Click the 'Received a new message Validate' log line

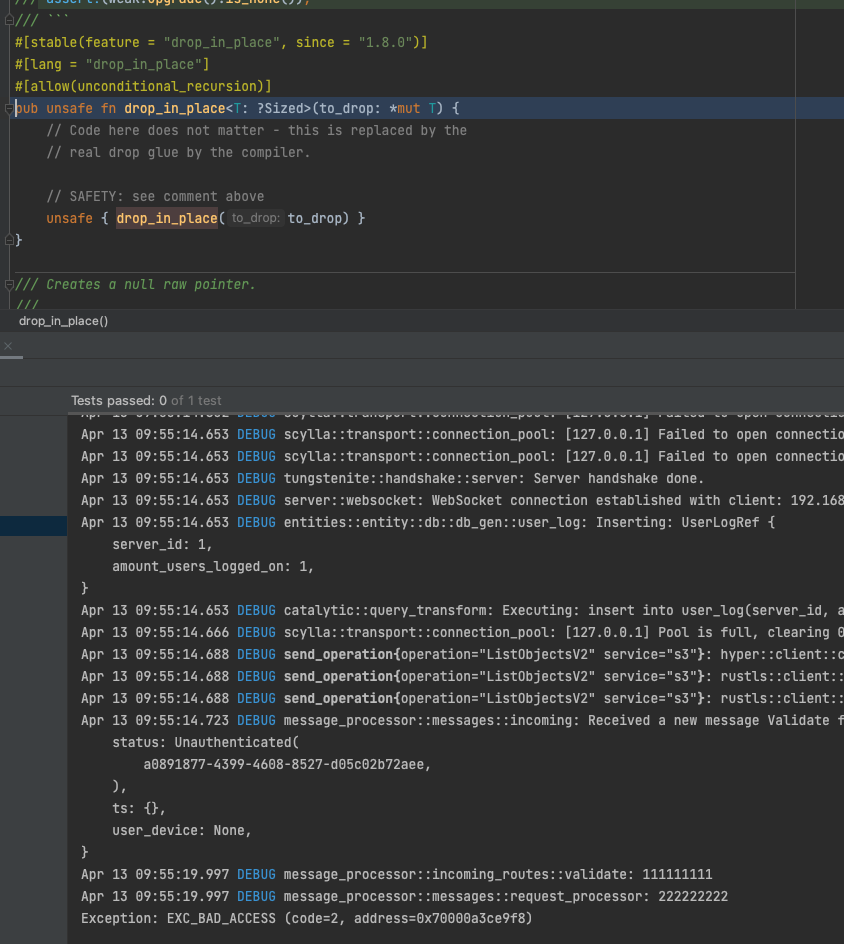[x=462, y=721]
